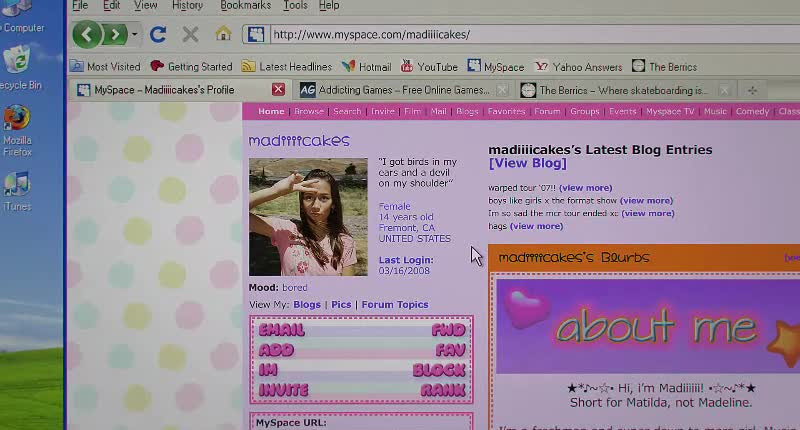Viewport: 800px width, 430px height.
Task: Open the Bookmarks menu
Action: click(x=245, y=6)
